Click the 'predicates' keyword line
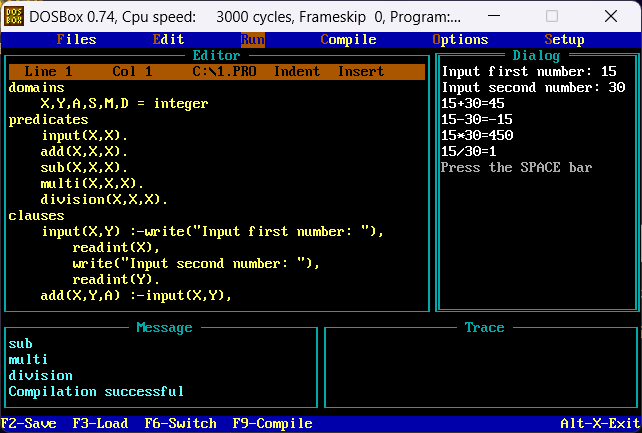 (48, 120)
